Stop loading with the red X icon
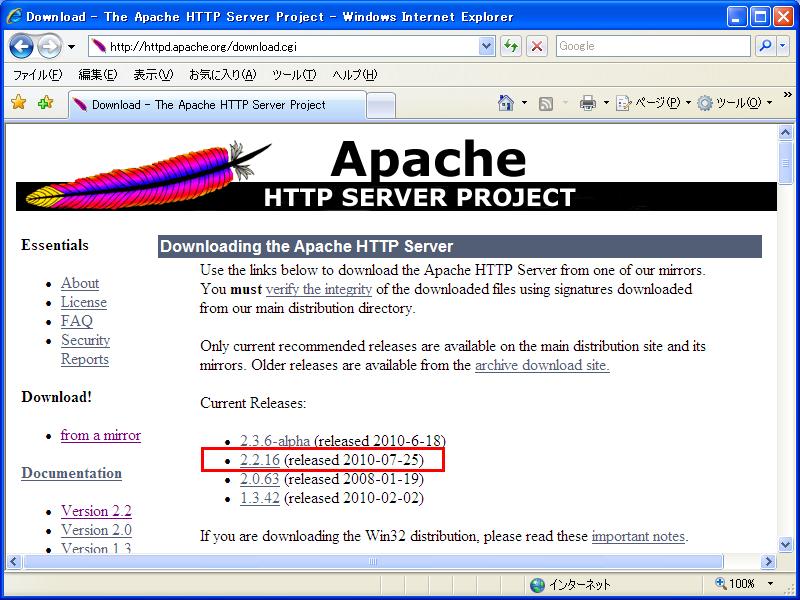 pyautogui.click(x=537, y=46)
